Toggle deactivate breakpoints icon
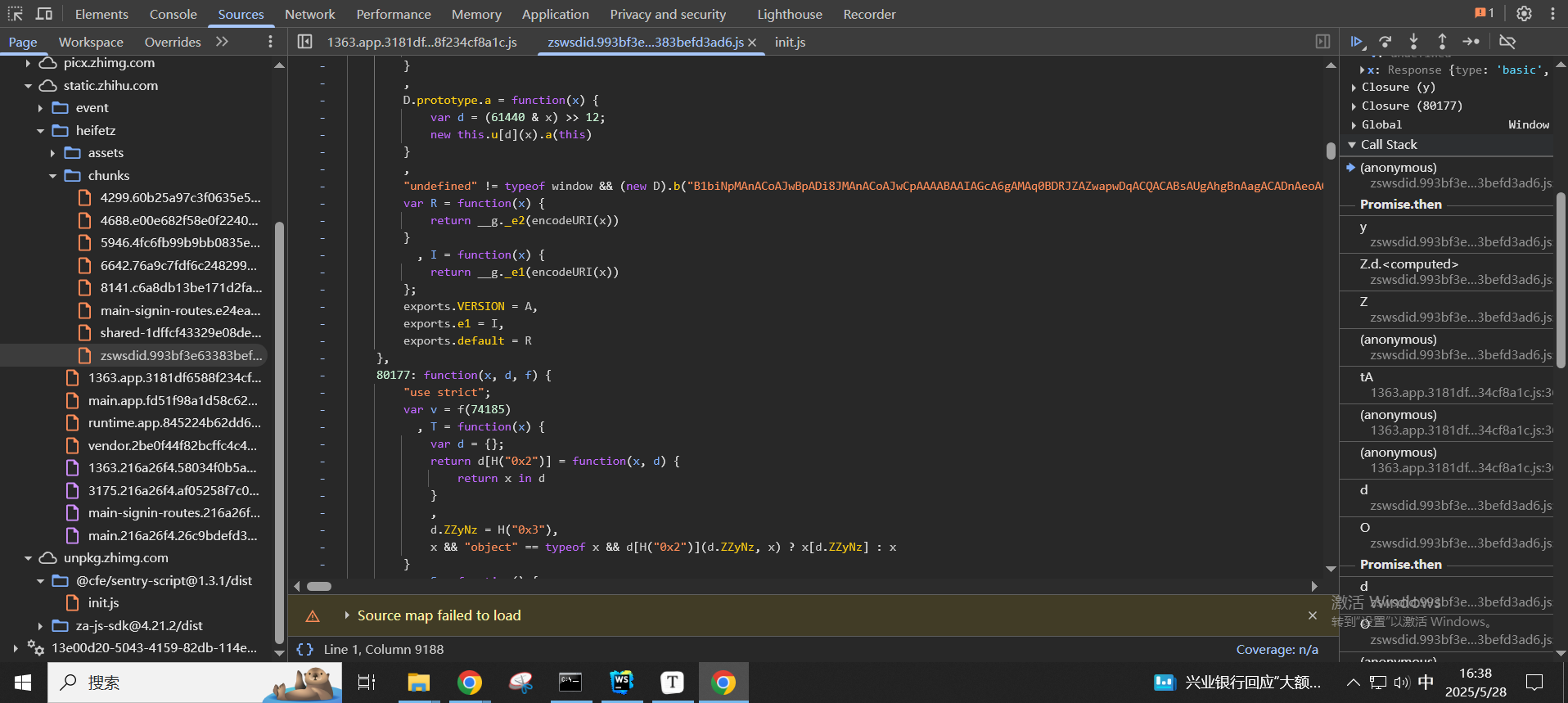 coord(1507,42)
